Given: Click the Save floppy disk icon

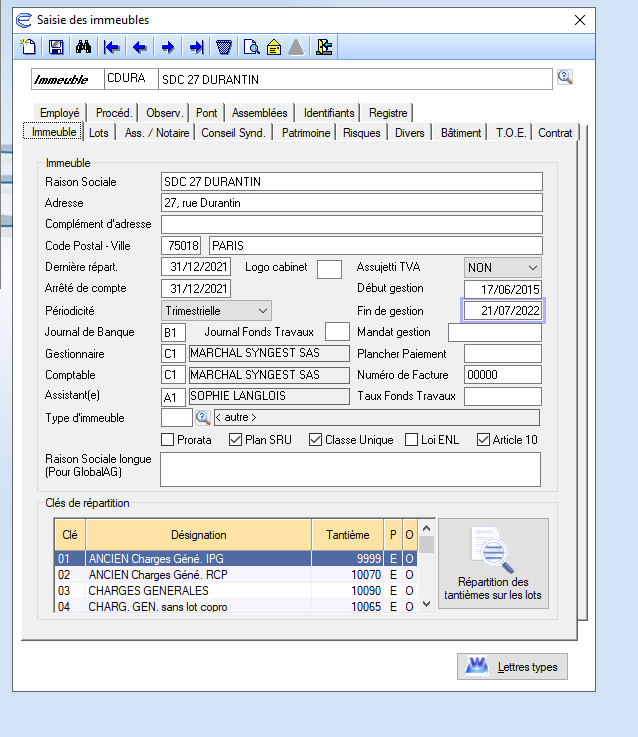Looking at the screenshot, I should point(56,47).
